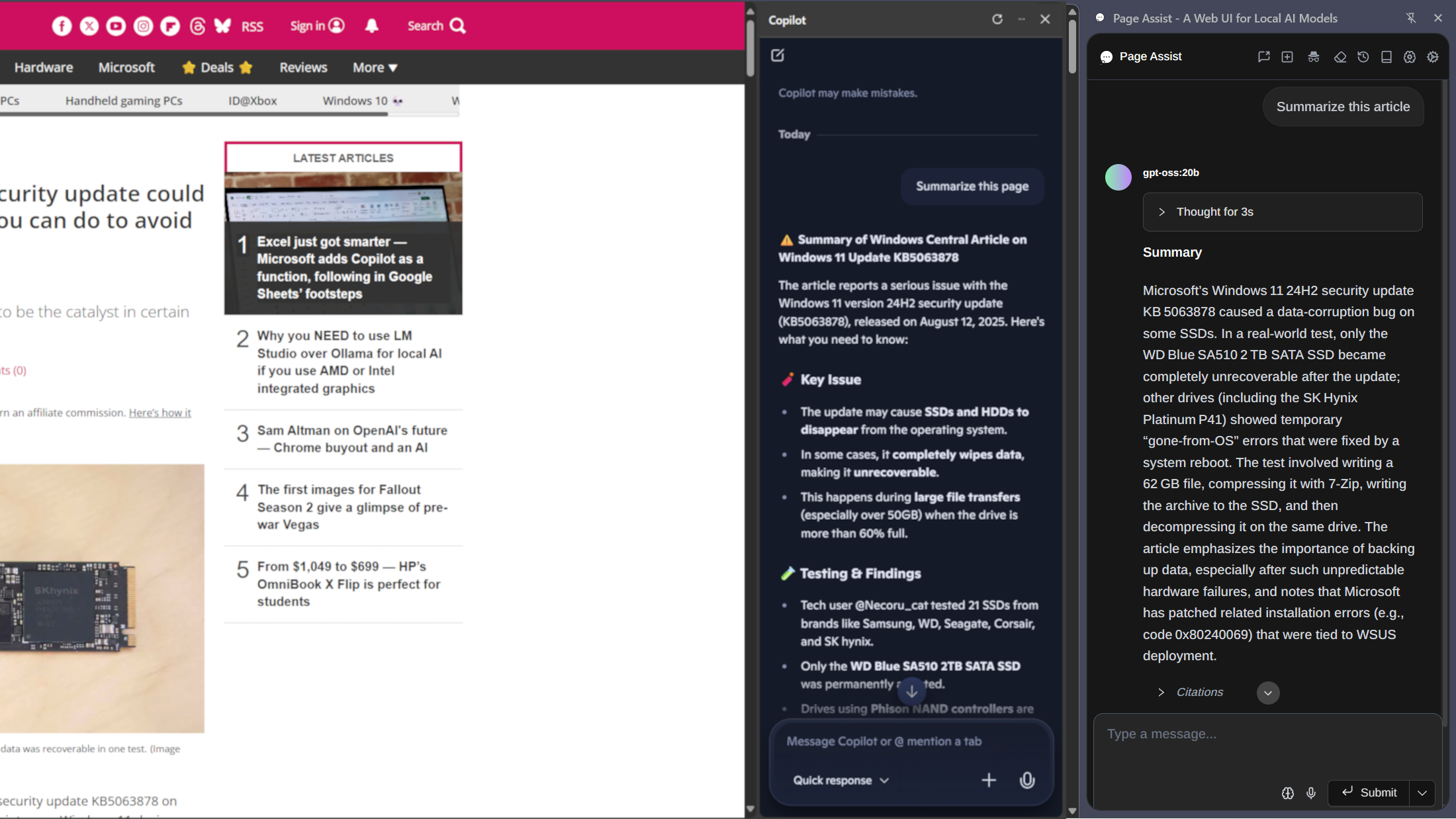Screen dimensions: 1456x819
Task: Open the Submit options dropdown arrow
Action: point(1422,793)
